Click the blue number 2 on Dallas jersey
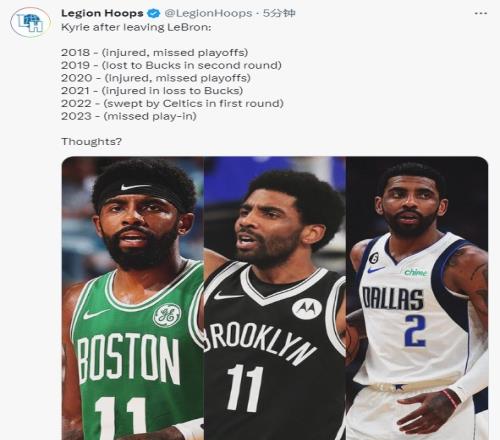 (x=416, y=331)
